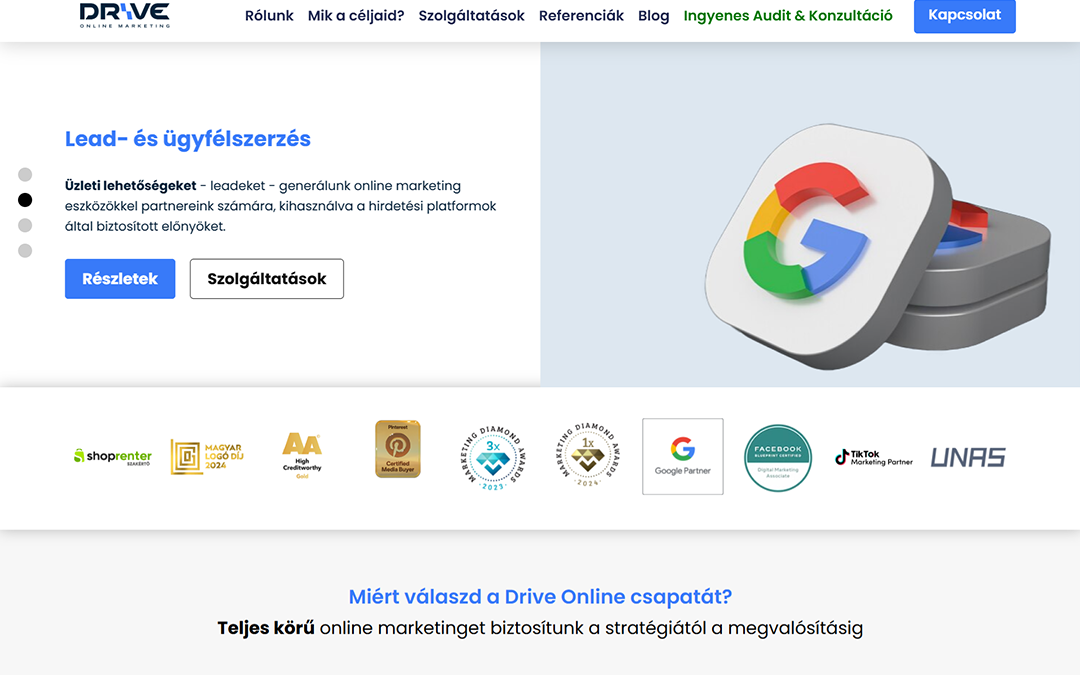
Task: Click the UNAS logo
Action: point(968,457)
